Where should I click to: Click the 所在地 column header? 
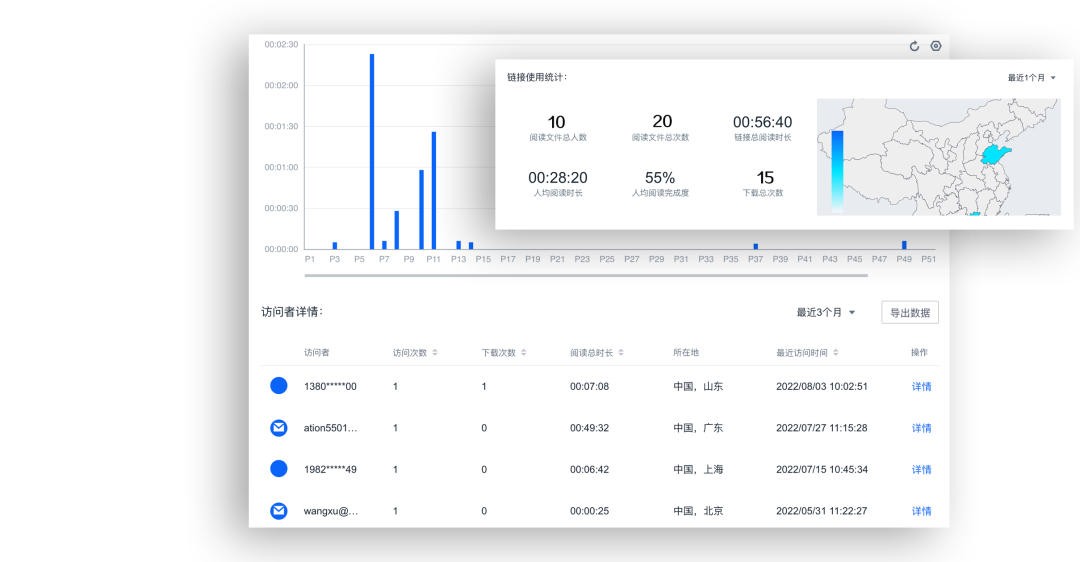[686, 353]
